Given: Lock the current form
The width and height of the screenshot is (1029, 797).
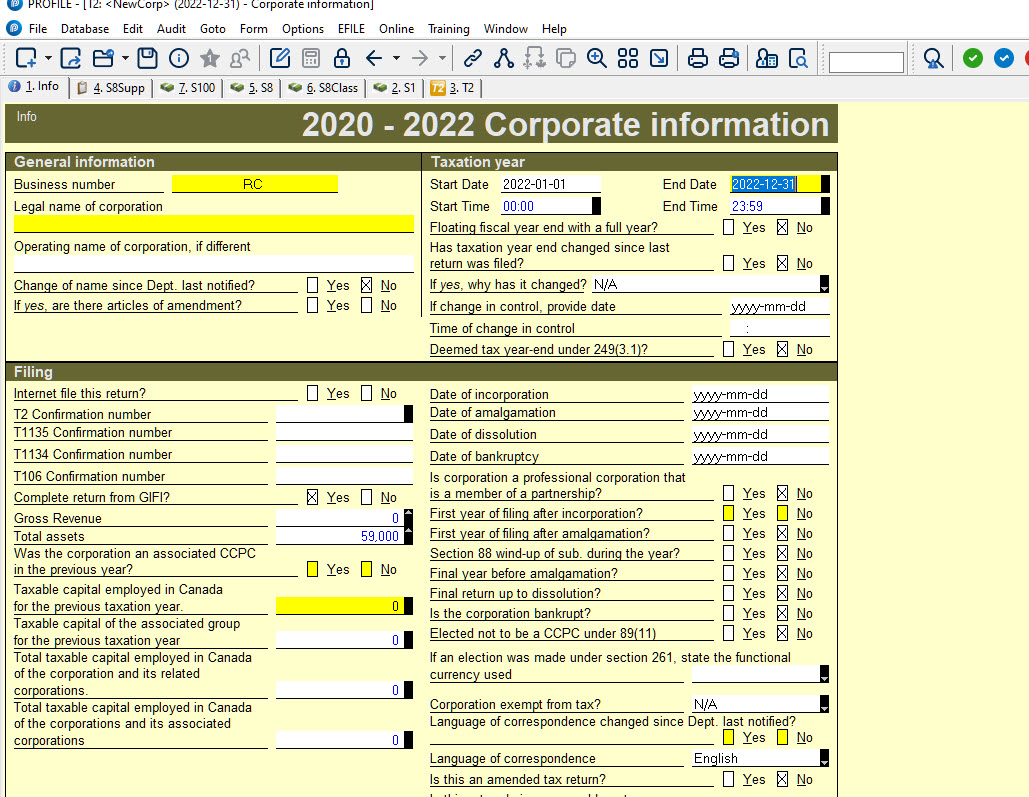Looking at the screenshot, I should [x=341, y=58].
